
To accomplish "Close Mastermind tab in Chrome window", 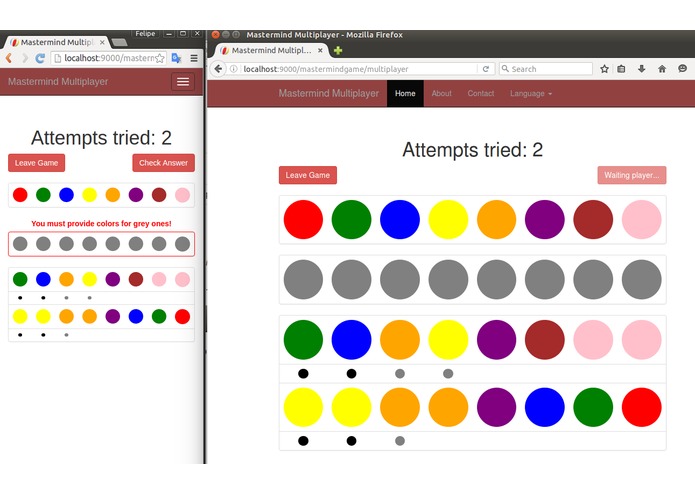I will 102,42.
